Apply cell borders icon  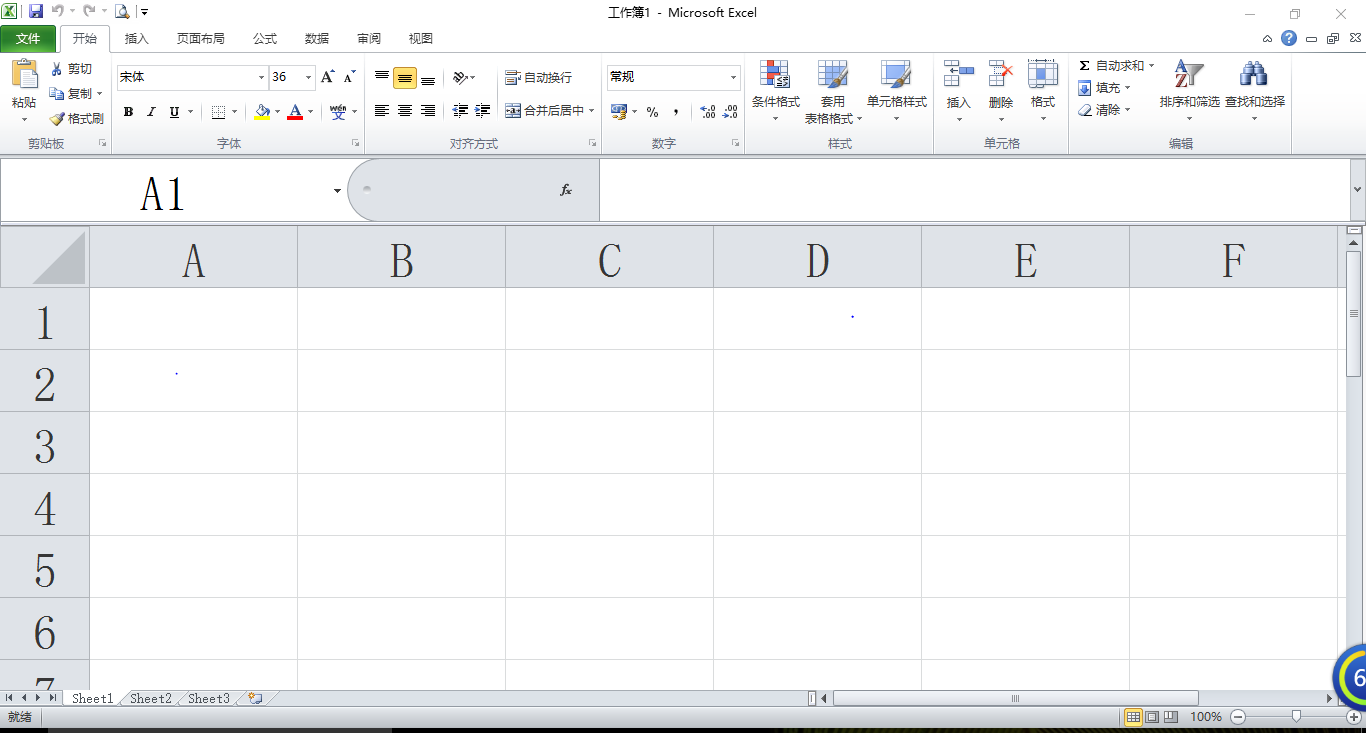point(219,112)
